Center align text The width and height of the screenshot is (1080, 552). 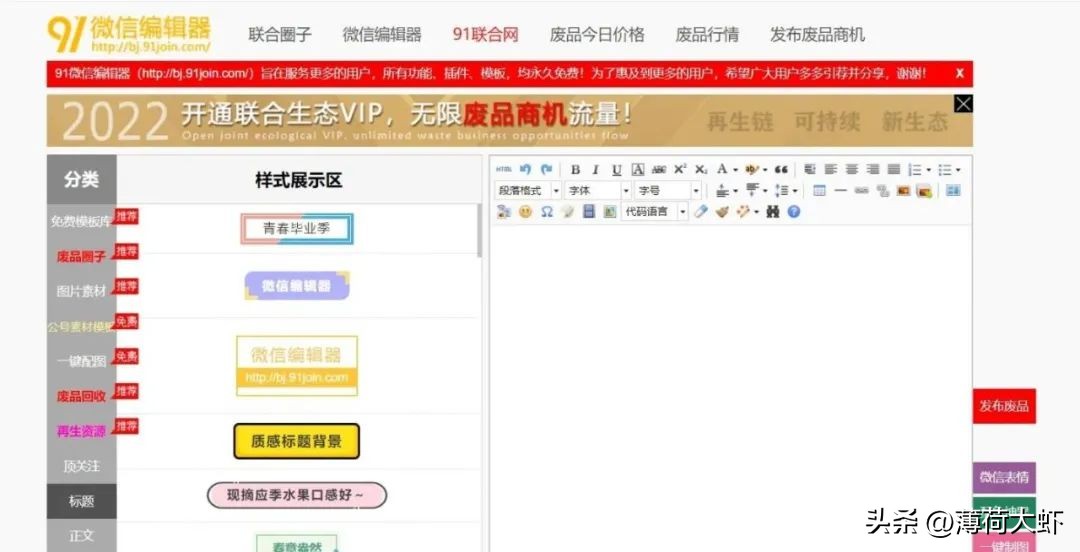coord(852,170)
